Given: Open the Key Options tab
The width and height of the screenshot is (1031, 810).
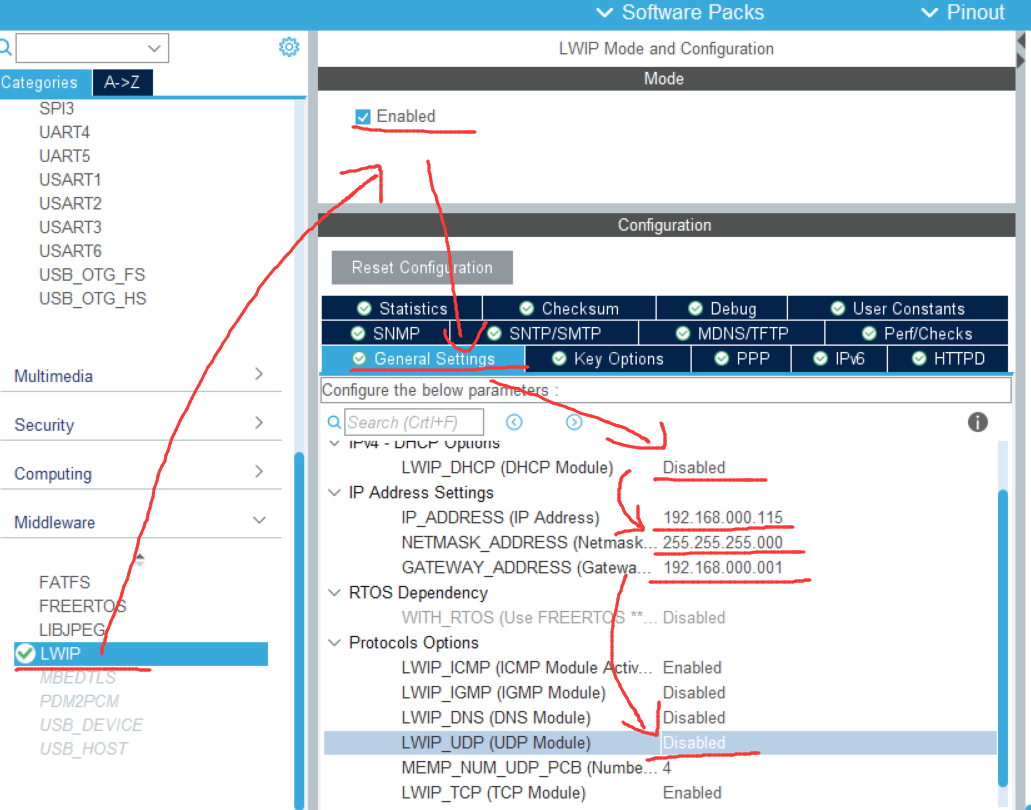Looking at the screenshot, I should [608, 359].
